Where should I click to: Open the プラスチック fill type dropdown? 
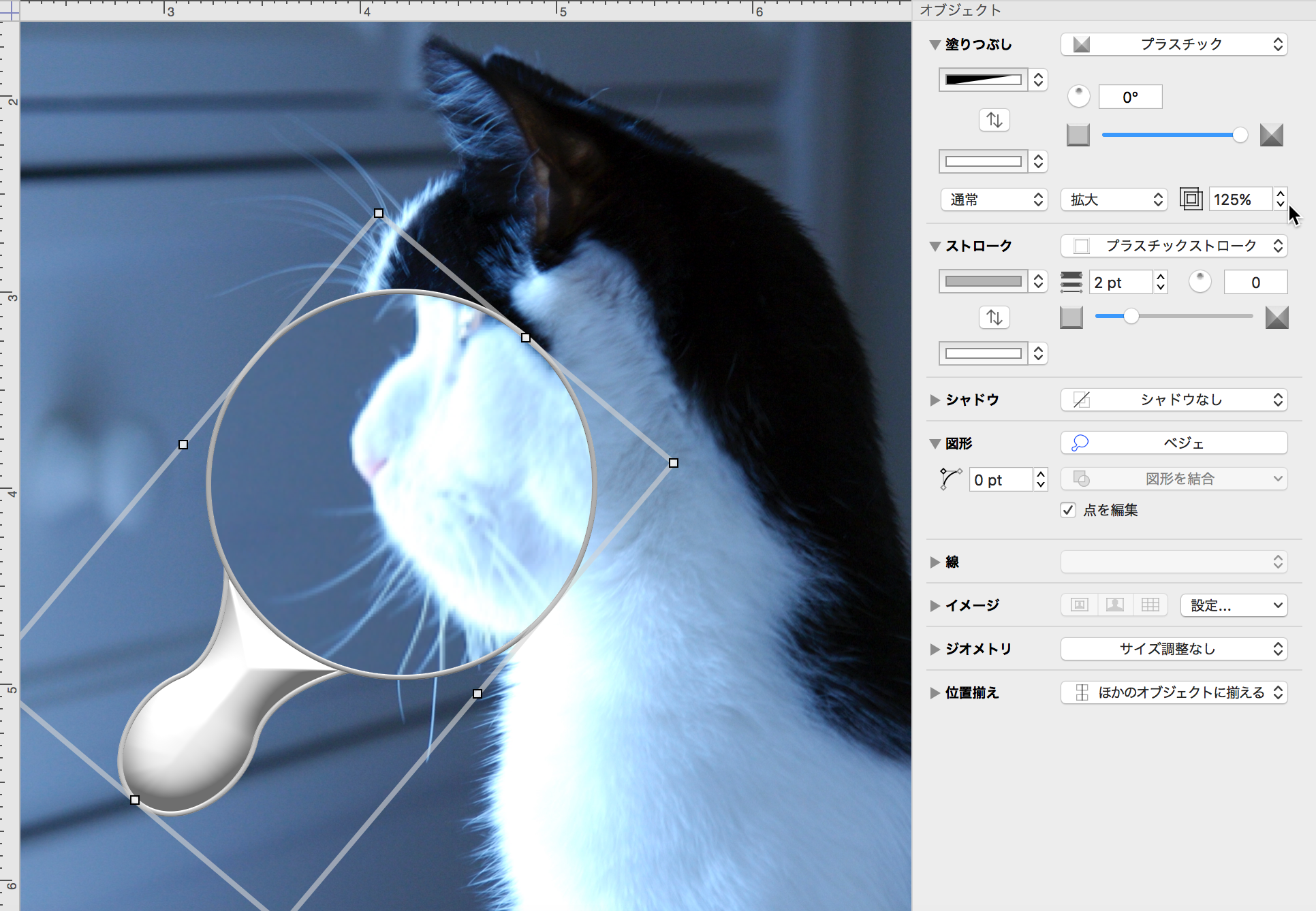[1174, 44]
